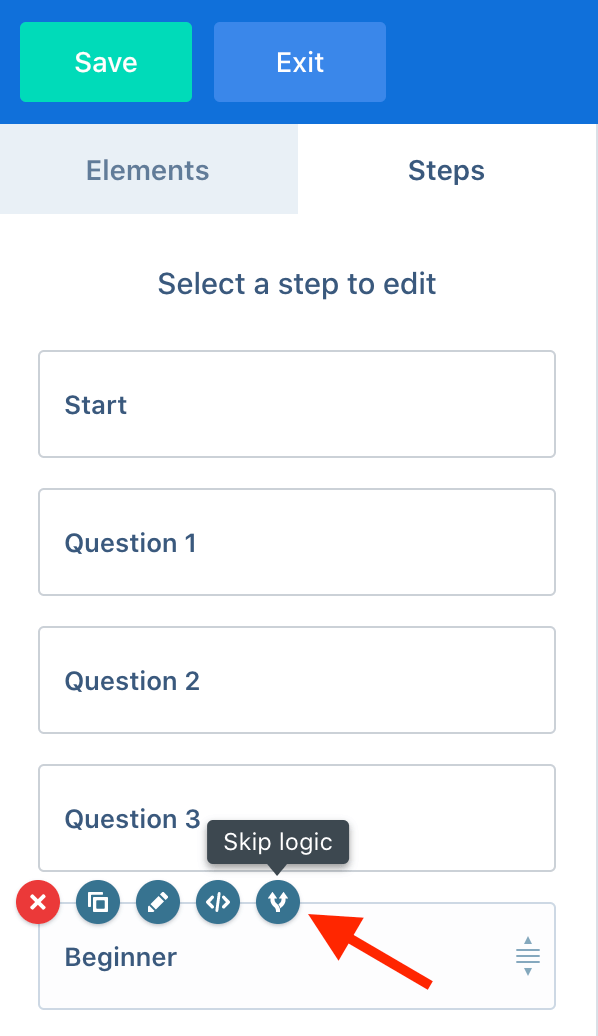
Task: Open Skip logic fork icon
Action: pyautogui.click(x=278, y=901)
